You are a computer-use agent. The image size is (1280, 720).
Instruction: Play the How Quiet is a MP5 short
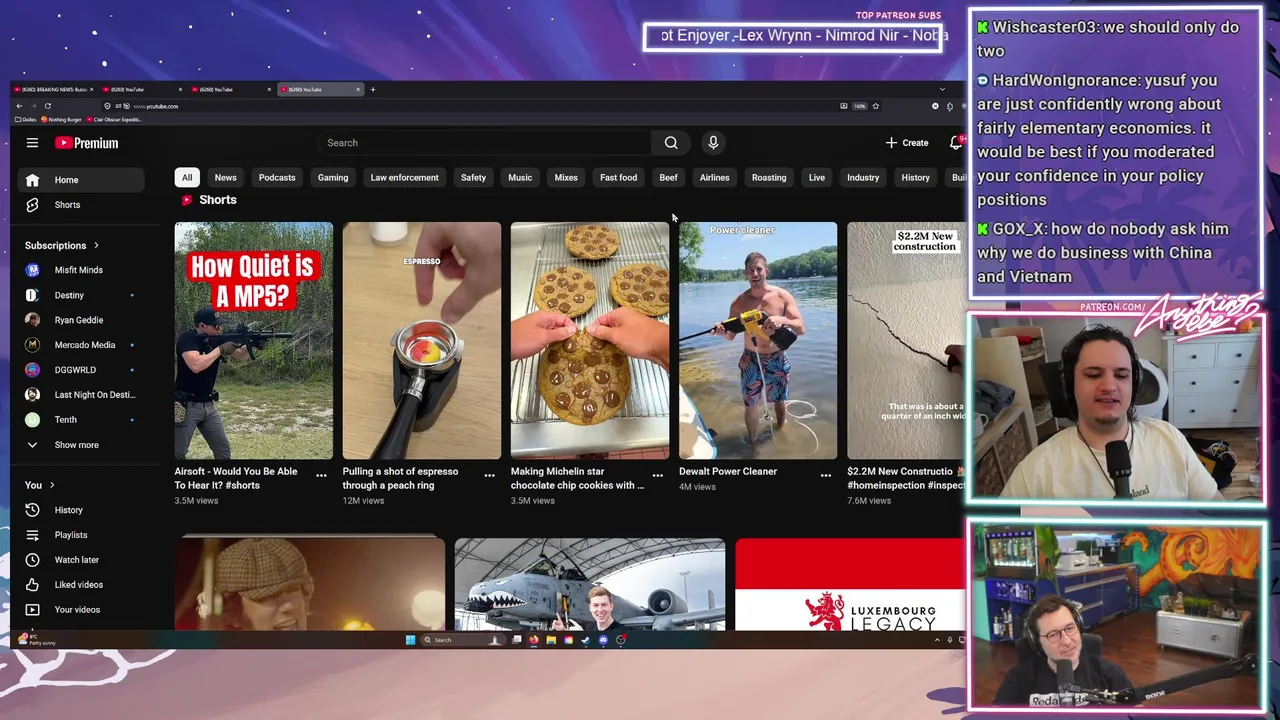pyautogui.click(x=254, y=340)
